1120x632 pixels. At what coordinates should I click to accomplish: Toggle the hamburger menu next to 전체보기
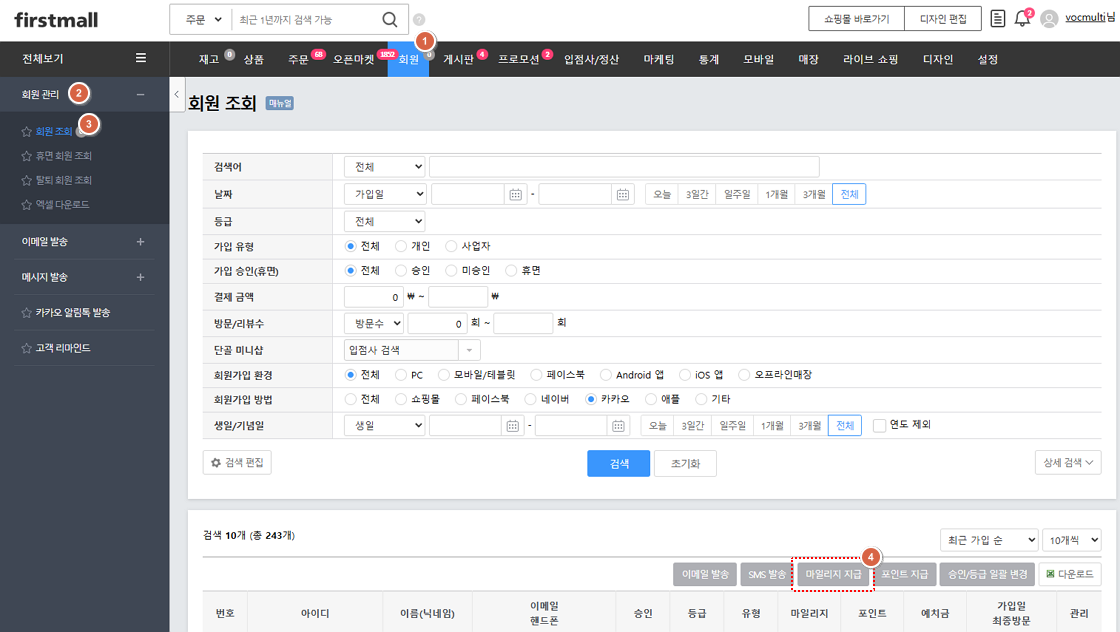(x=141, y=59)
